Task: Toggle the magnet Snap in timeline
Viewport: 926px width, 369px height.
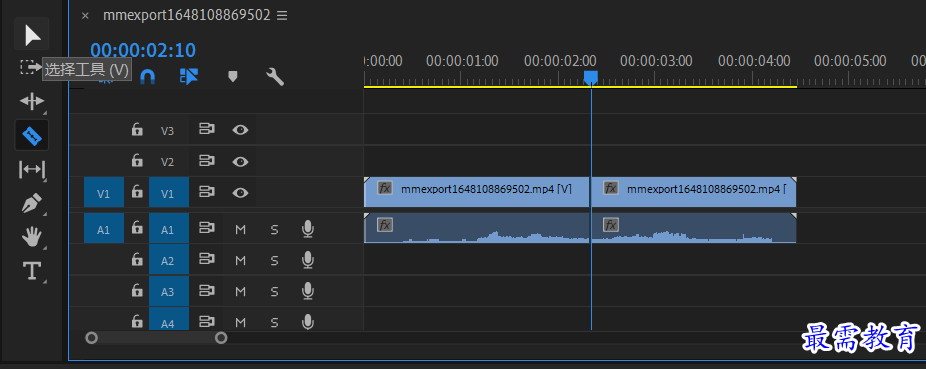Action: [148, 76]
